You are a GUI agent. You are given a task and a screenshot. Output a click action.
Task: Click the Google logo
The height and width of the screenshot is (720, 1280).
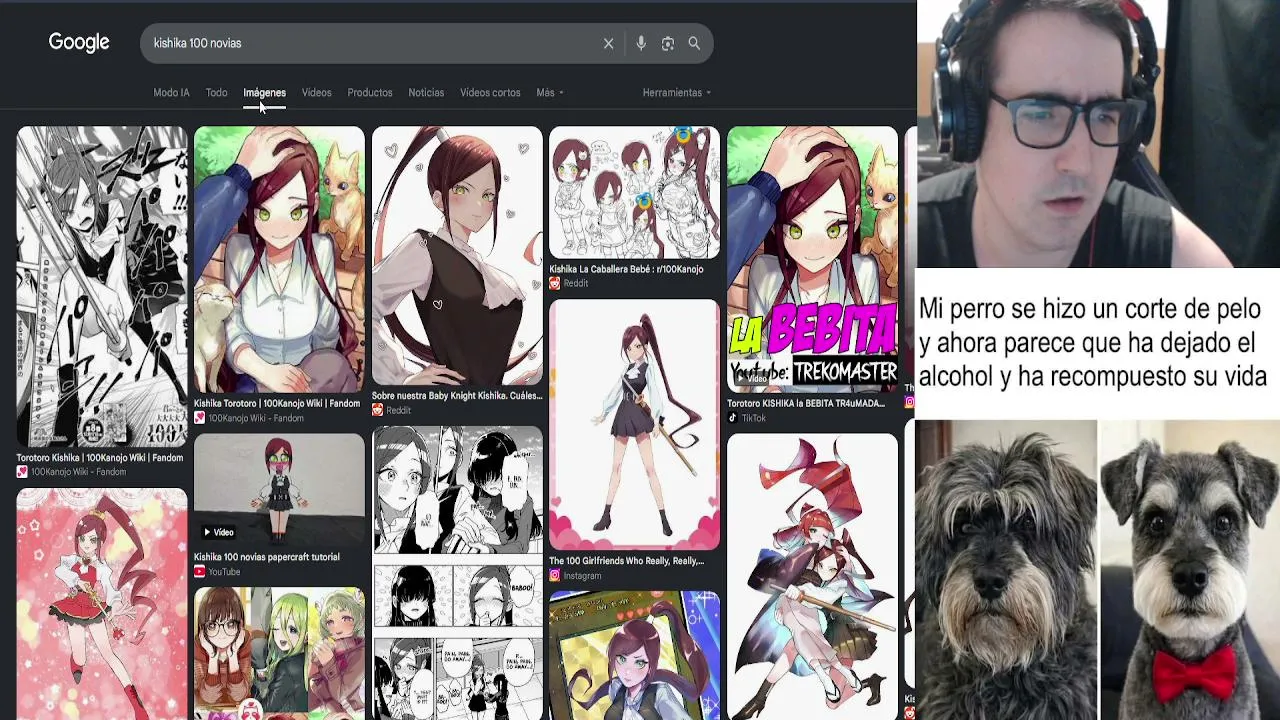tap(79, 43)
